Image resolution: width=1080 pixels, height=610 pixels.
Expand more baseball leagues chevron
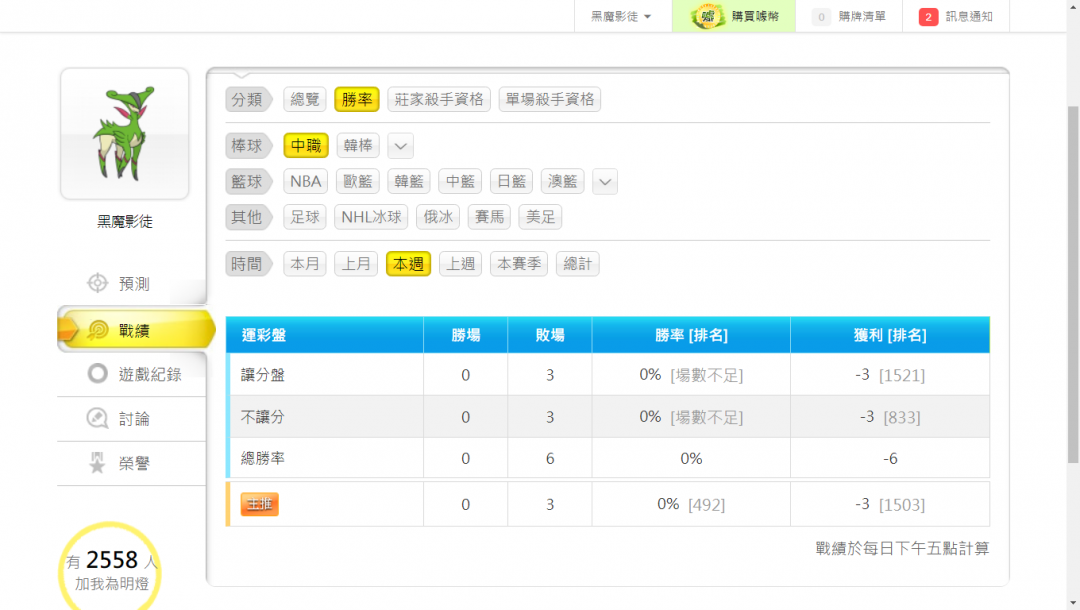(400, 146)
